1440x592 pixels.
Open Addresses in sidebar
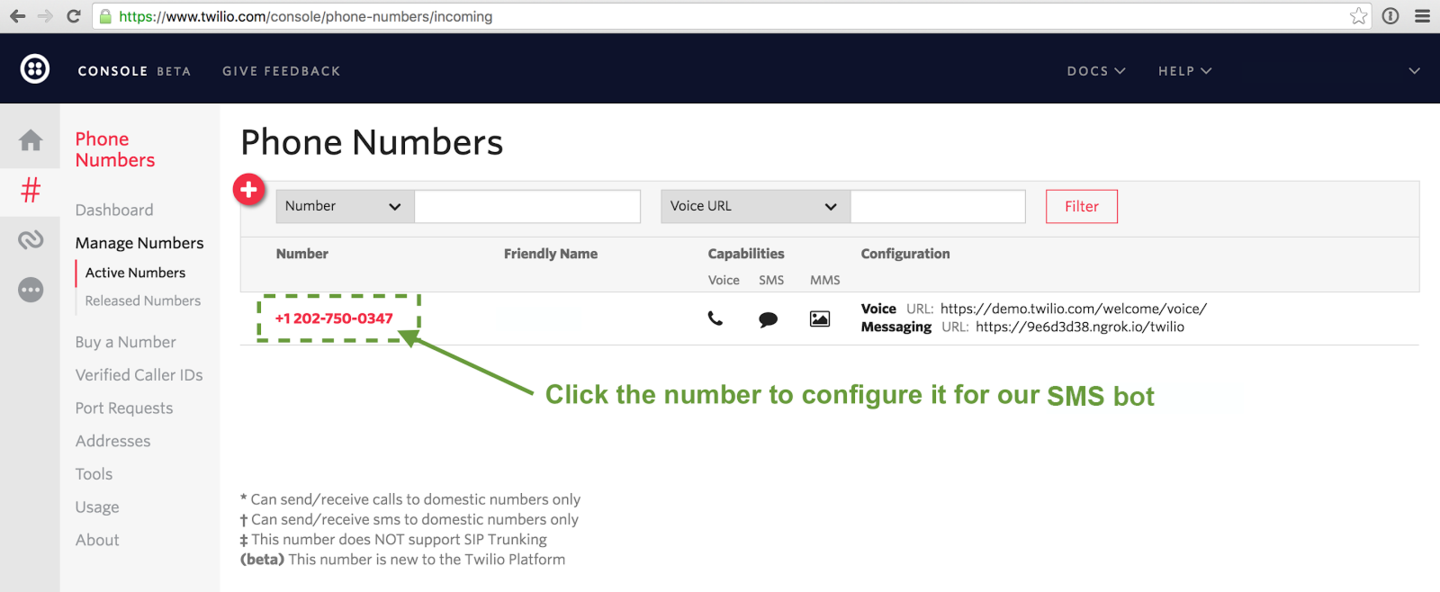113,441
